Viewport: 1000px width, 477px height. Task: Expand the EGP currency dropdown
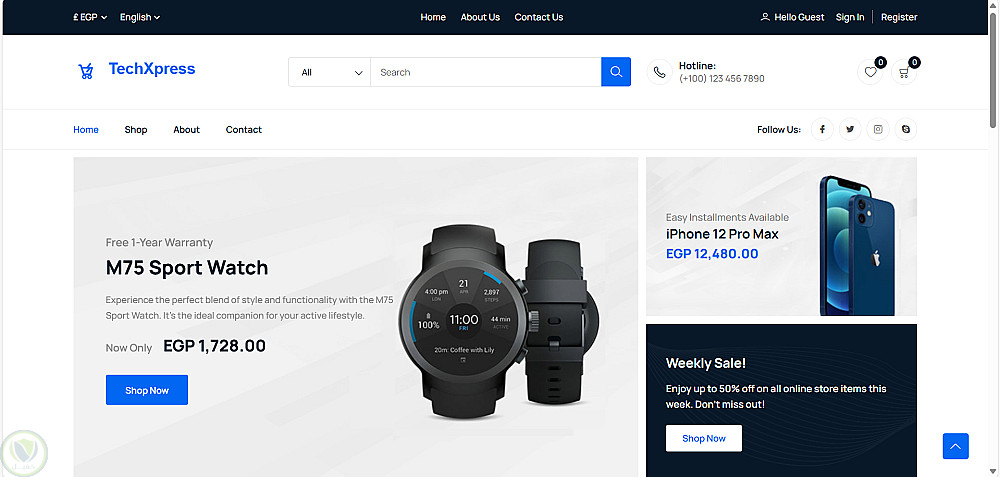pyautogui.click(x=90, y=17)
